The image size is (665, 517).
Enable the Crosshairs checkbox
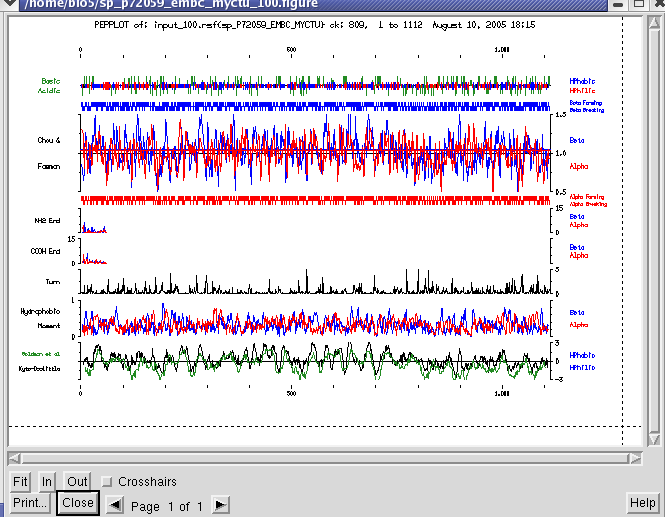coord(108,482)
